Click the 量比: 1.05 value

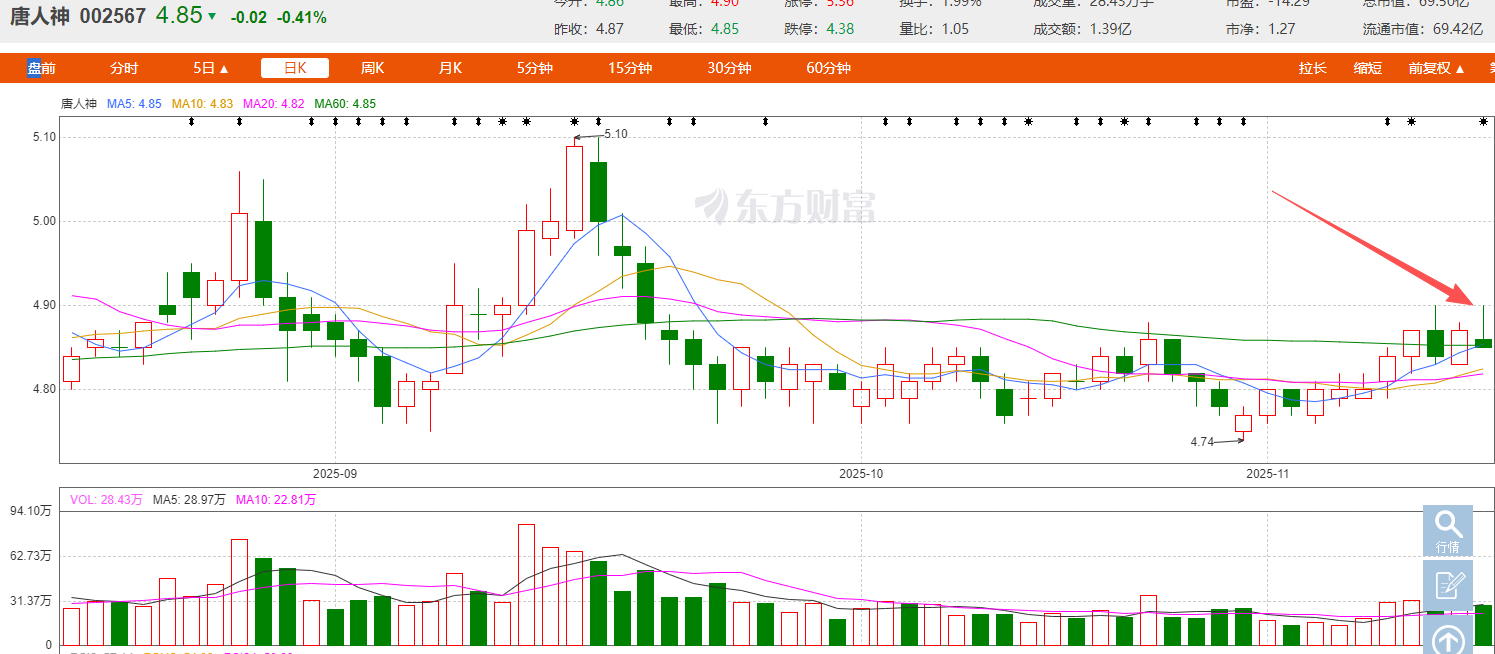pos(934,28)
